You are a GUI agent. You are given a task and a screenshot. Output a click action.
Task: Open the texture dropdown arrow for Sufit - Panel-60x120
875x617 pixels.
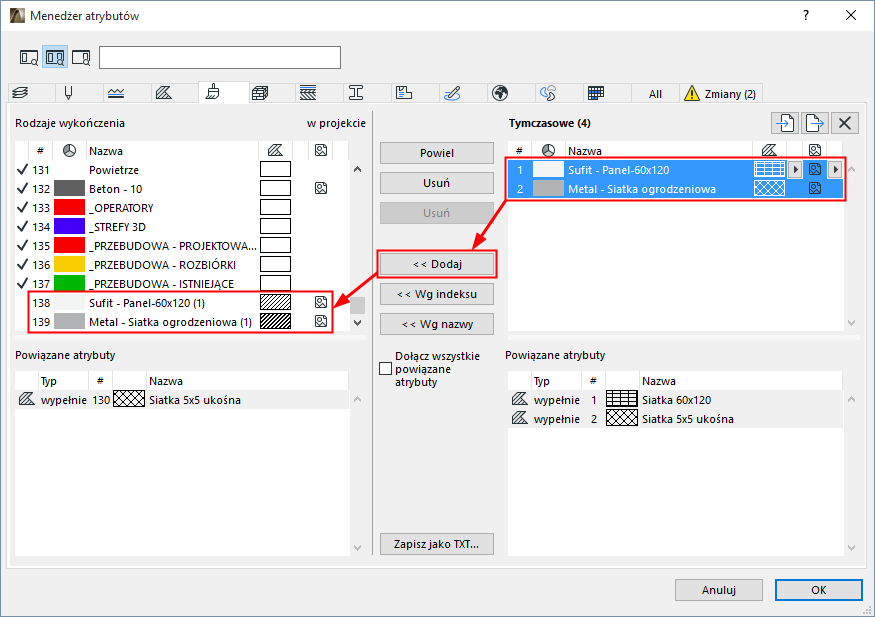point(835,170)
